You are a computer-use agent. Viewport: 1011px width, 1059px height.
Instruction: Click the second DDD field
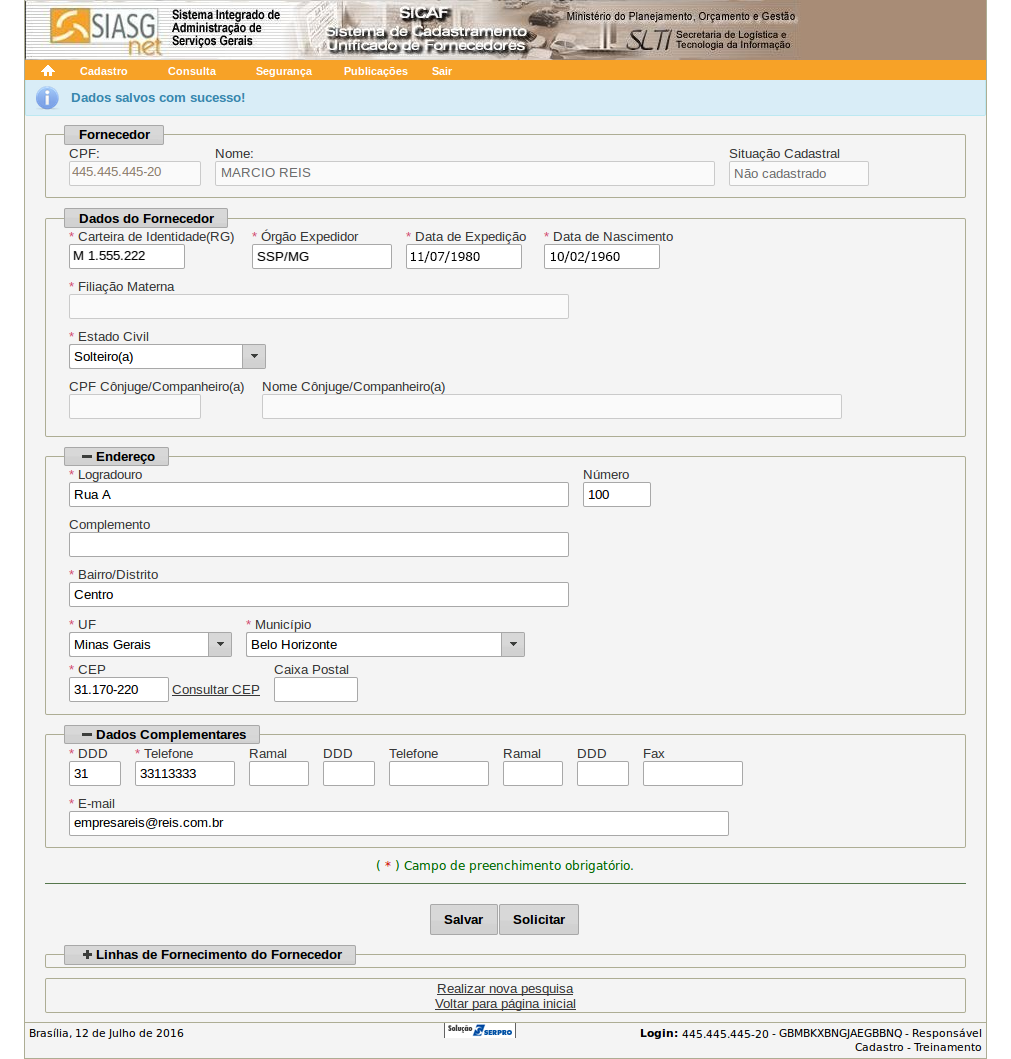point(349,773)
